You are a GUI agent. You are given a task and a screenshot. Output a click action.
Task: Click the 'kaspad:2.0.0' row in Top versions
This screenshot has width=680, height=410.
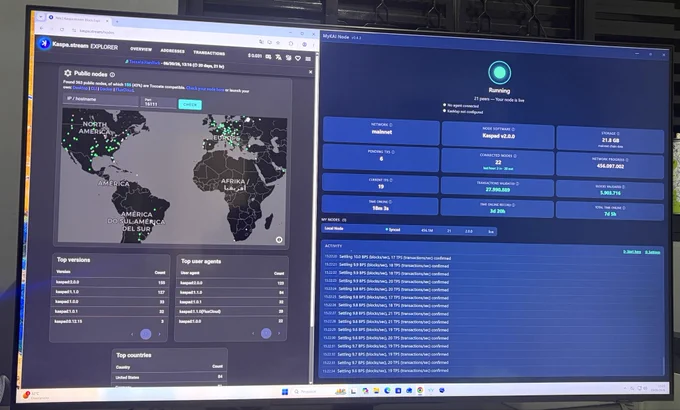(x=110, y=282)
